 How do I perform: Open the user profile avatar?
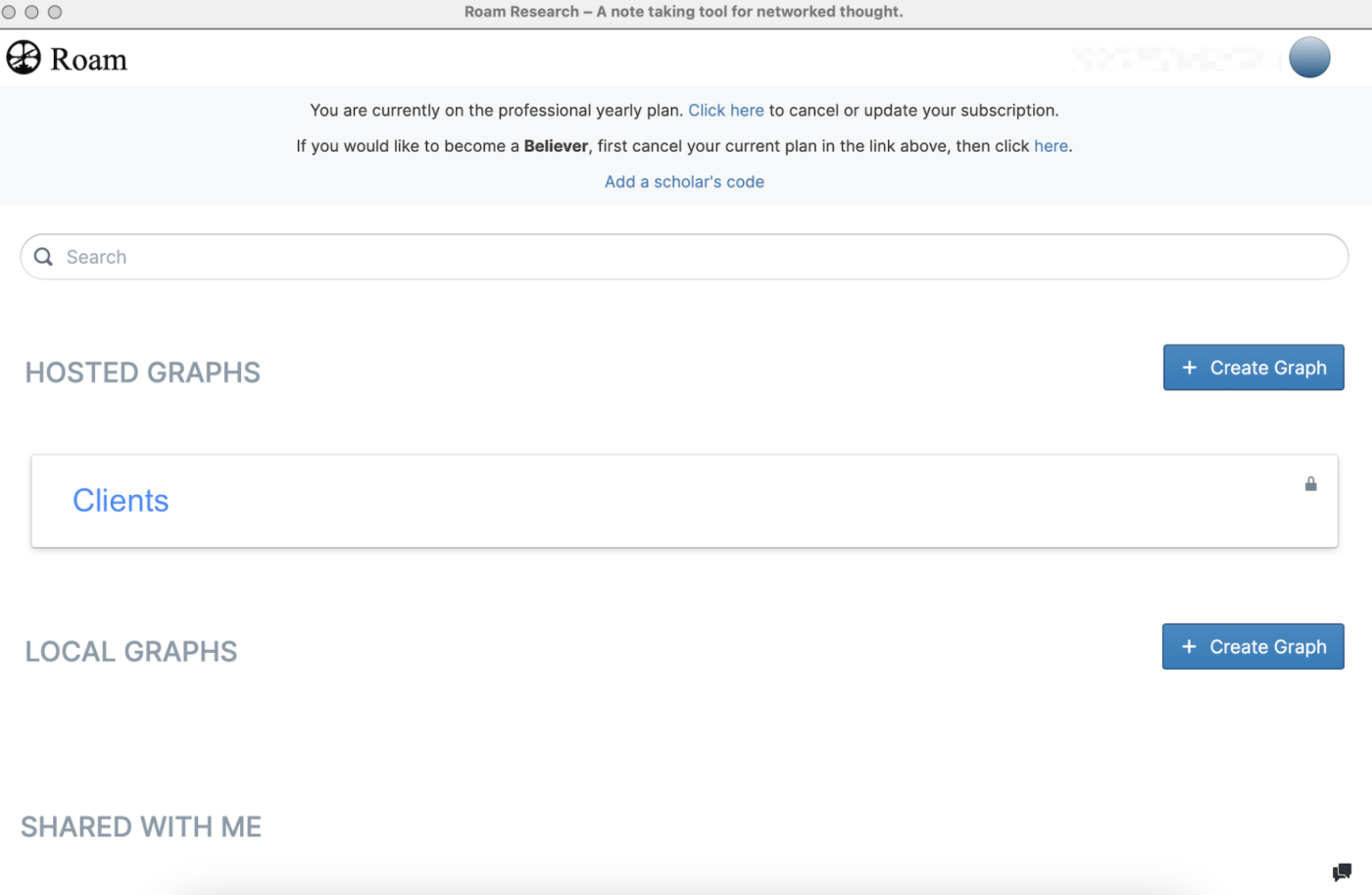[x=1309, y=57]
